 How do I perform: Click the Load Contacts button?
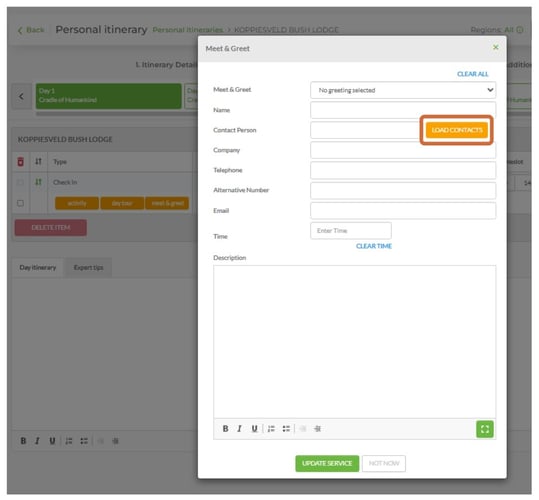click(x=457, y=130)
